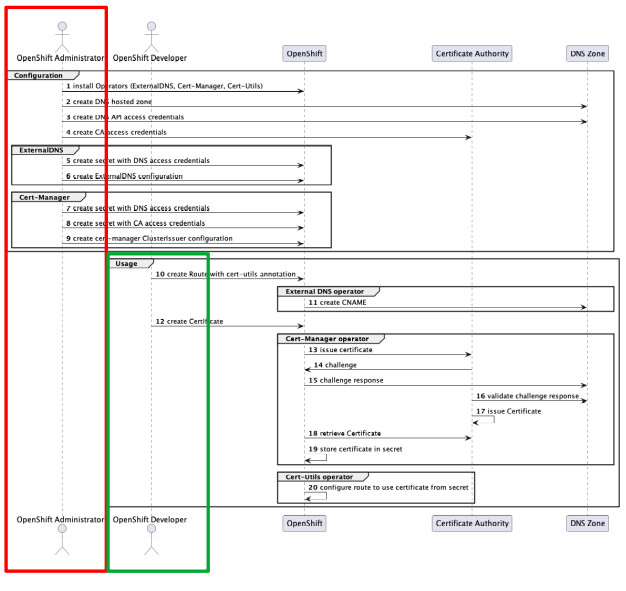Select the header Certificate Authority participant box
The height and width of the screenshot is (591, 626).
pos(472,54)
